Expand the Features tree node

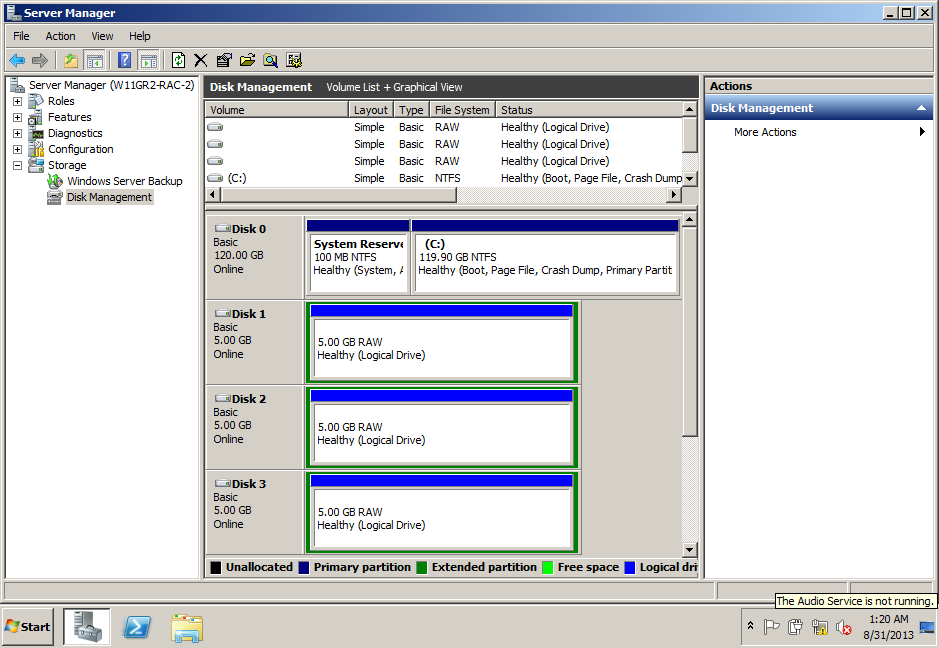click(17, 117)
